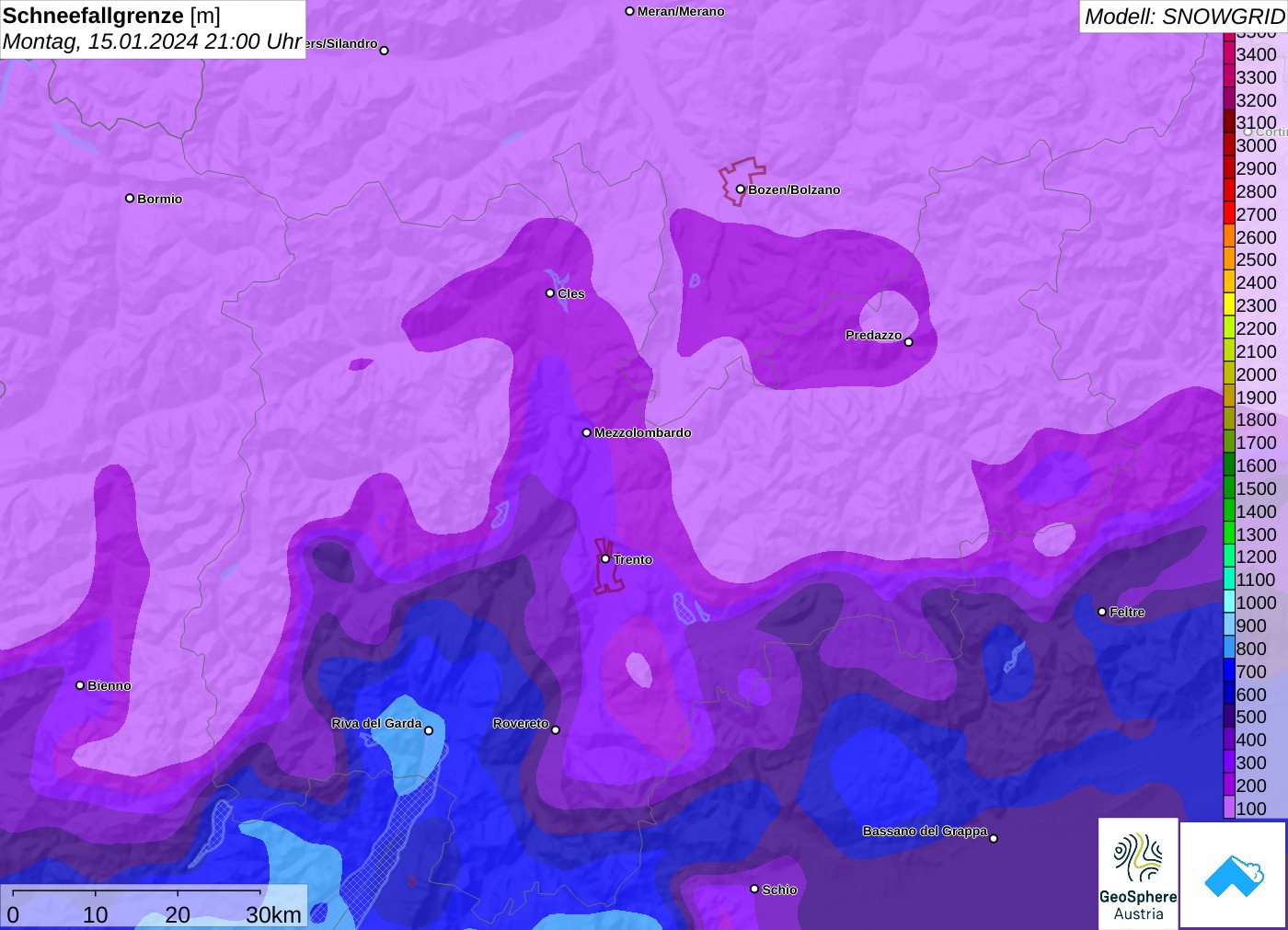1288x930 pixels.
Task: Click the legend value '3300'
Action: click(1257, 77)
